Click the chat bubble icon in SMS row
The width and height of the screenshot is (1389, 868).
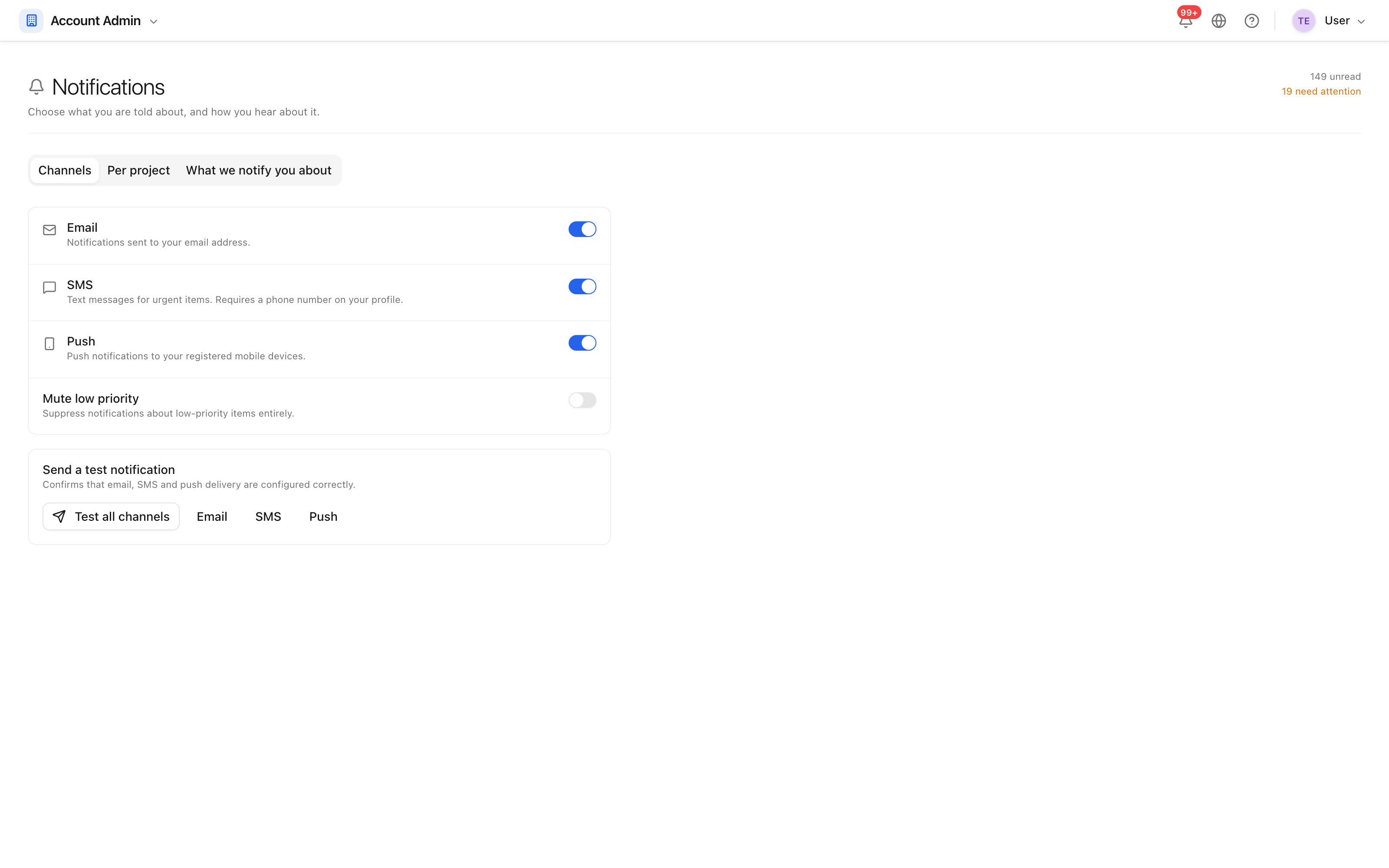[x=49, y=287]
